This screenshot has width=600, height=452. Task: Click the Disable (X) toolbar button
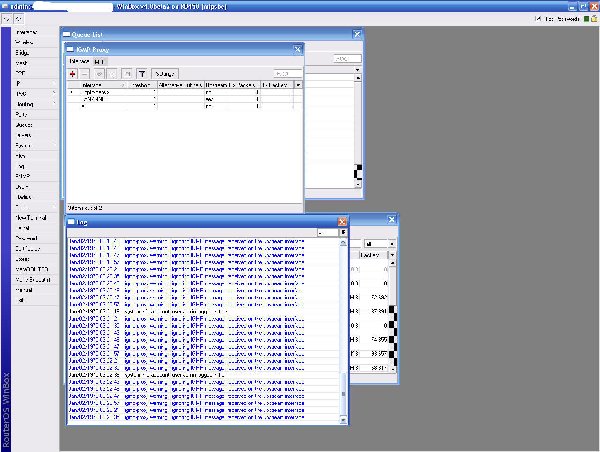[112, 74]
